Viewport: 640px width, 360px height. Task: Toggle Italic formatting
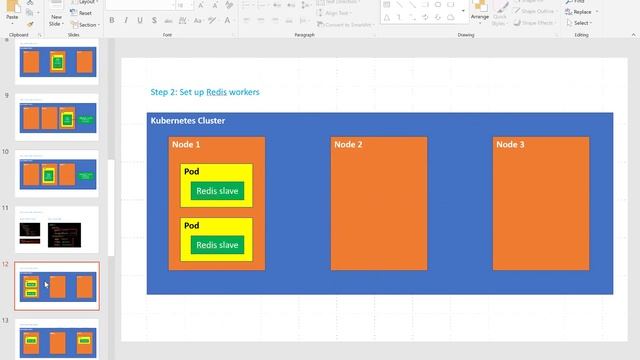(126, 20)
